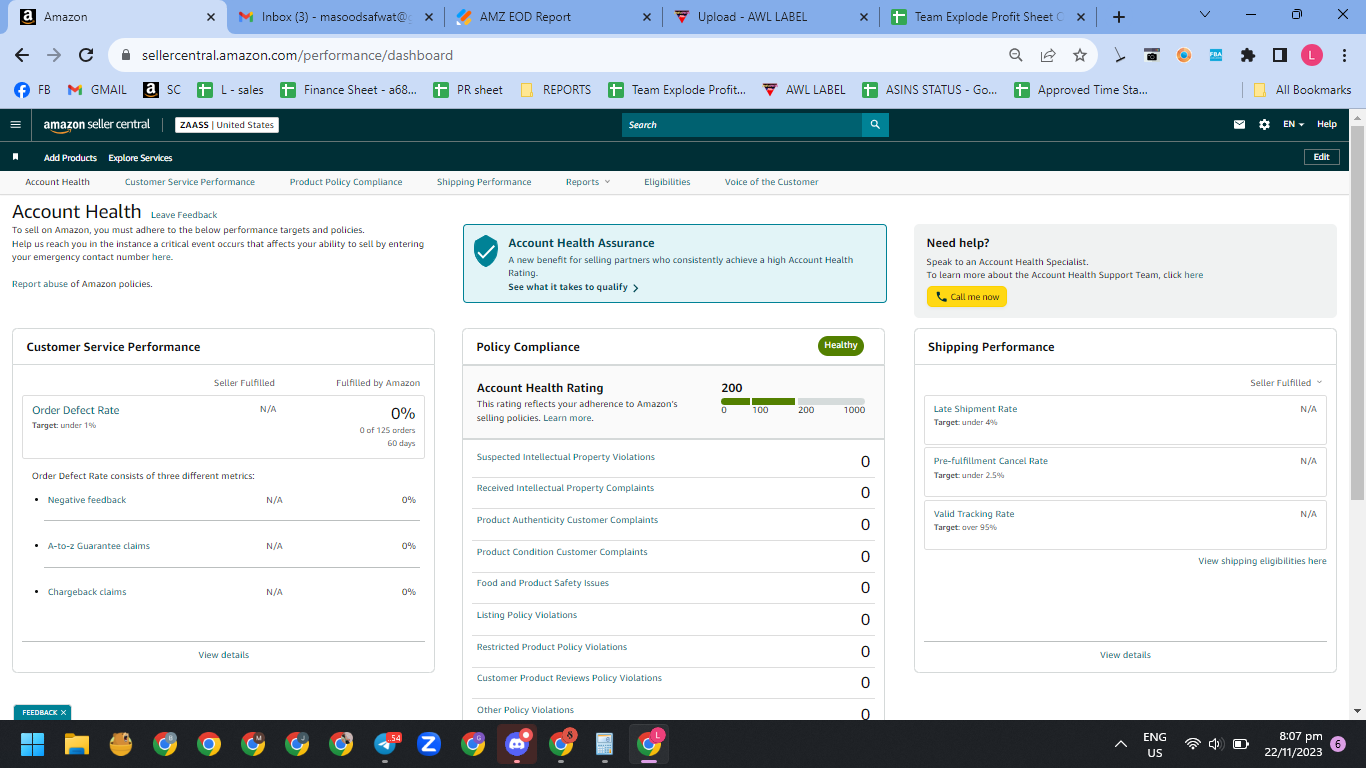The width and height of the screenshot is (1366, 768).
Task: View details for Customer Service Performance
Action: 224,655
